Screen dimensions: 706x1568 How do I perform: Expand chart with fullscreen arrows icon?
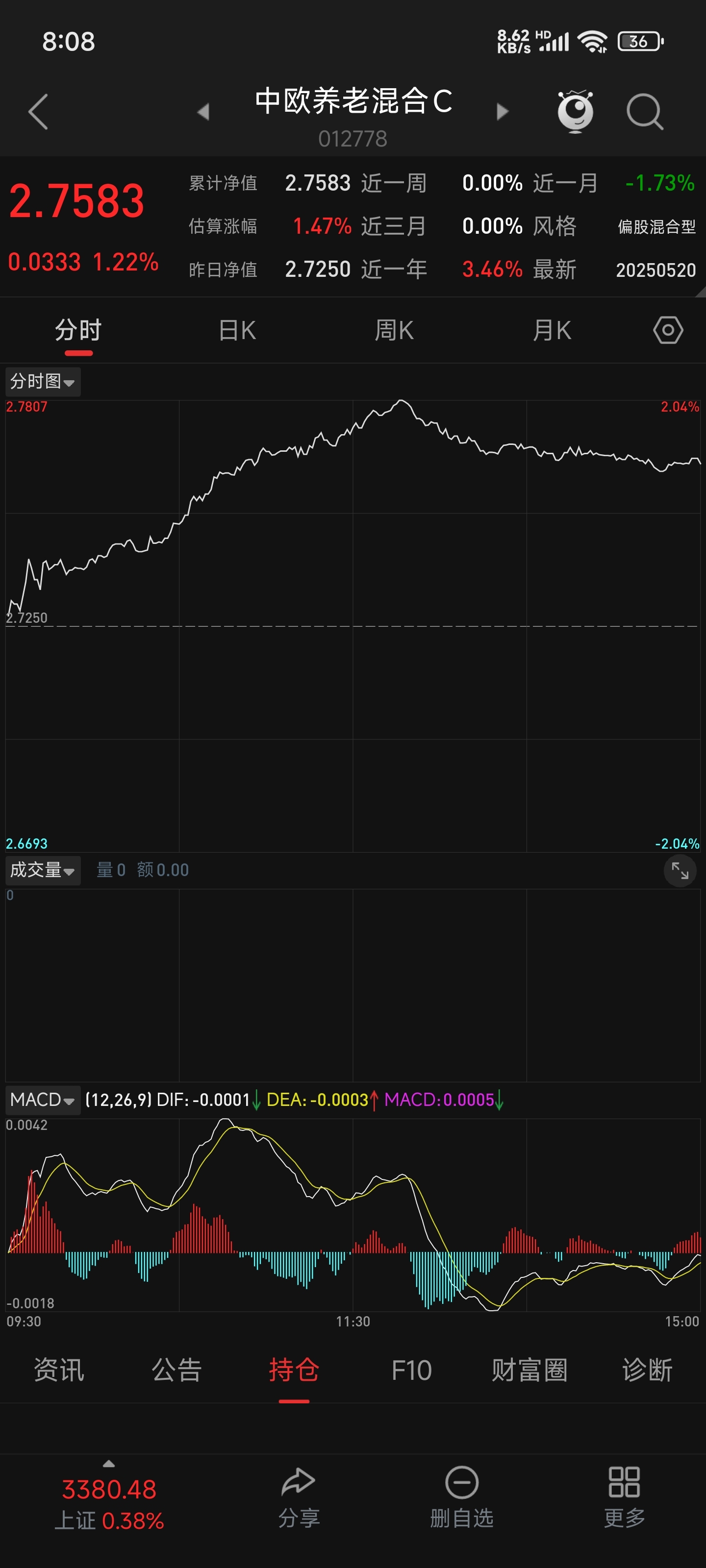click(x=680, y=870)
